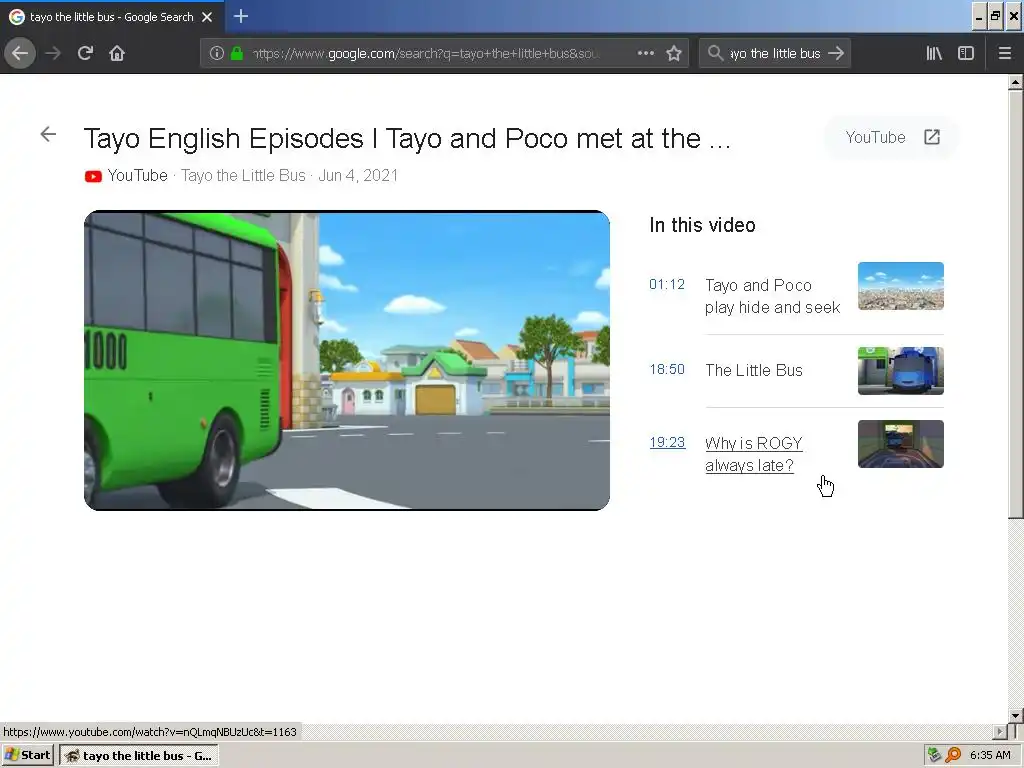The width and height of the screenshot is (1024, 768).
Task: Go back using the page's left arrow
Action: tap(48, 135)
